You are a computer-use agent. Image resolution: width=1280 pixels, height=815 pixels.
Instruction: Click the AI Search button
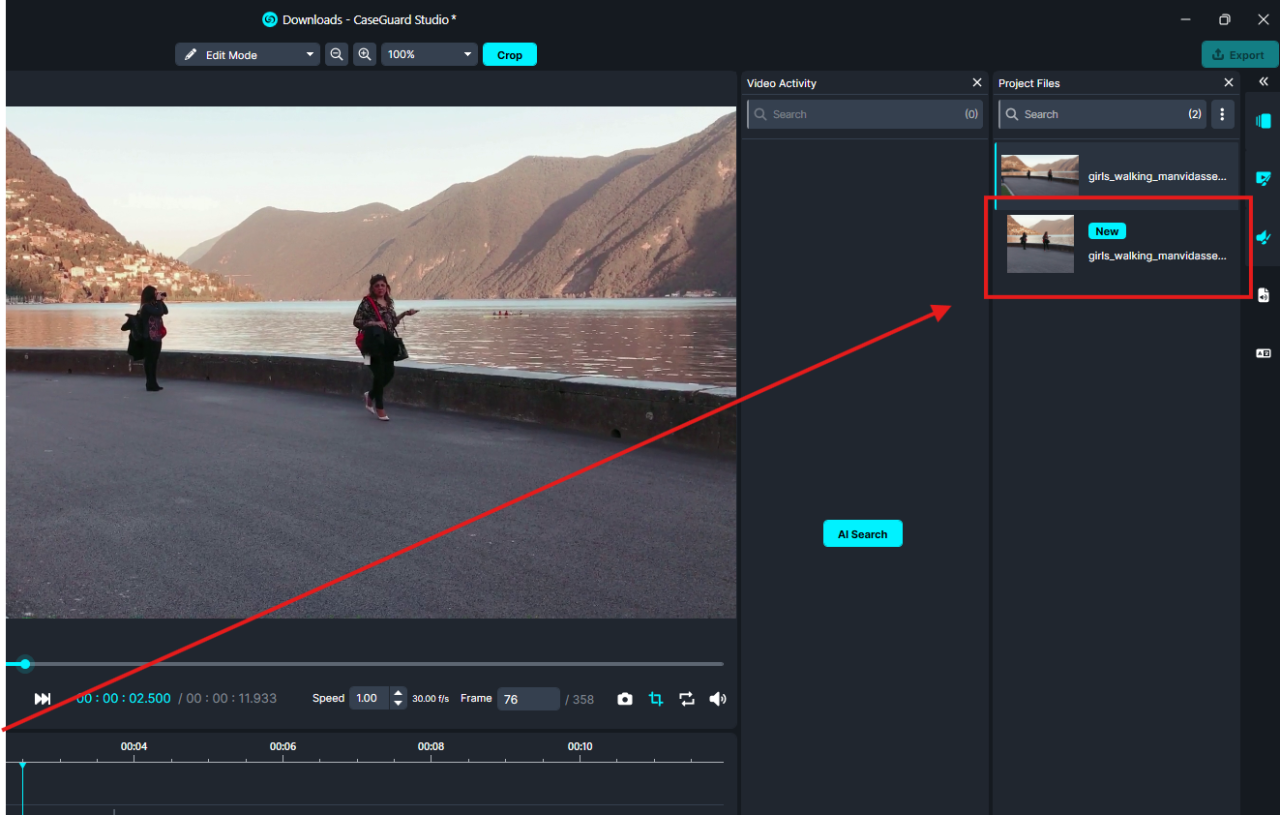(x=862, y=534)
